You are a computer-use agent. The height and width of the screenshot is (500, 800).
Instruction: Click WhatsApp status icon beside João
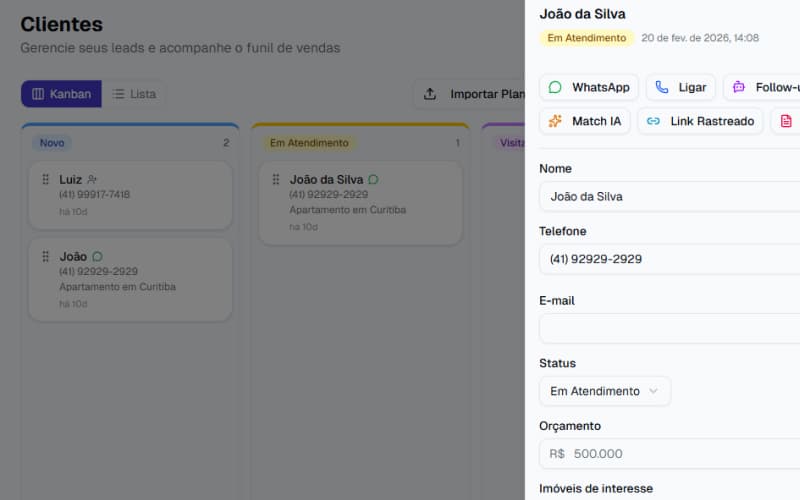(x=97, y=256)
